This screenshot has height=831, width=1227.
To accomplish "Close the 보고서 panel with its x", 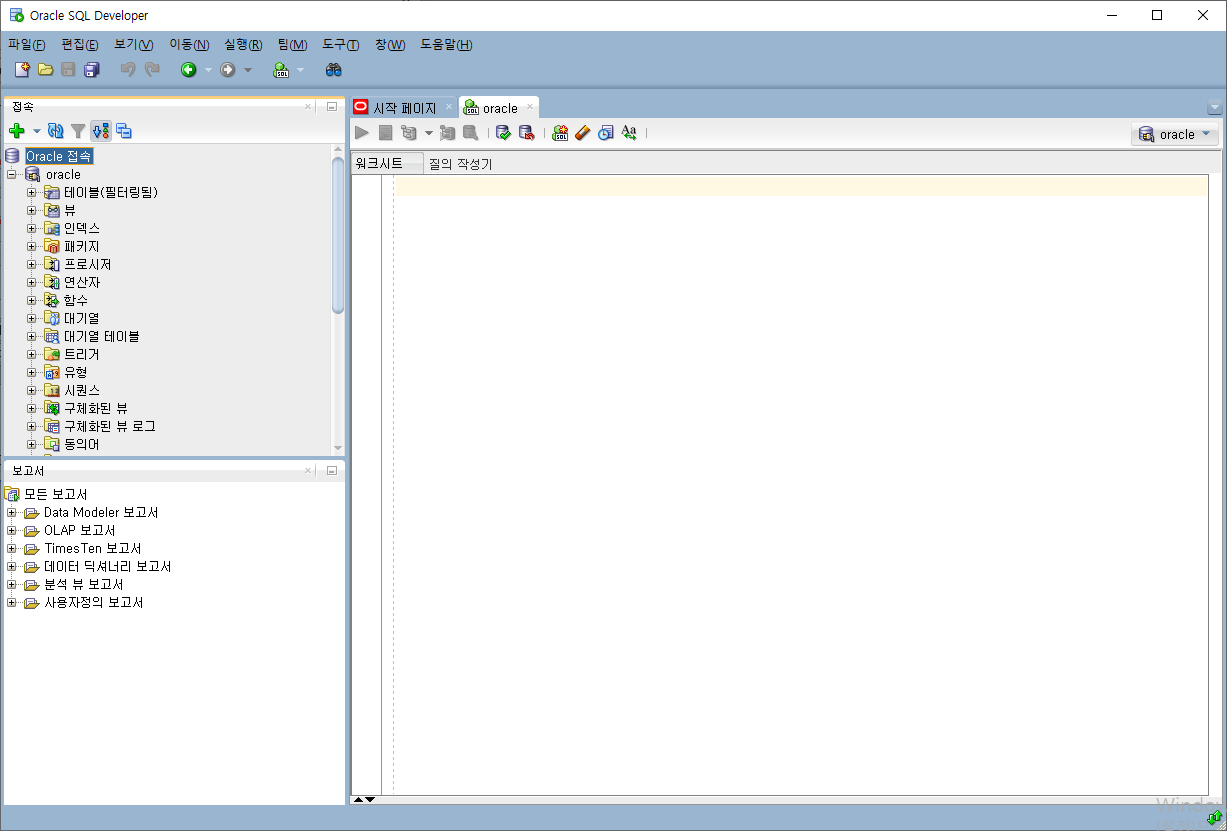I will pyautogui.click(x=308, y=470).
